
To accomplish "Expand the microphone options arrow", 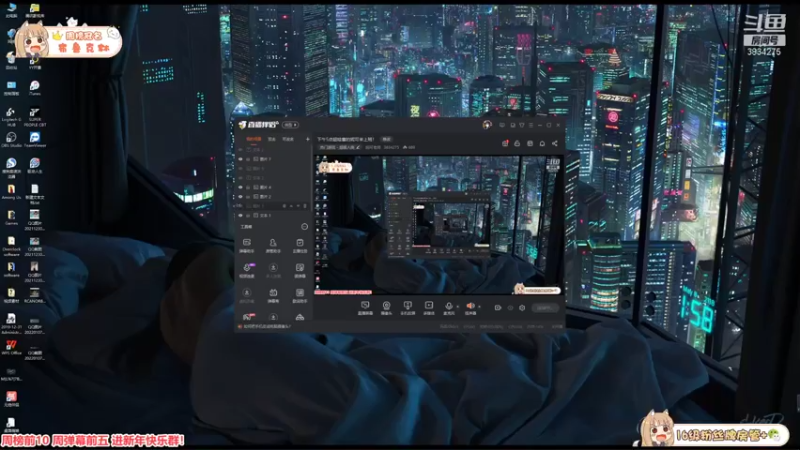I will 457,307.
